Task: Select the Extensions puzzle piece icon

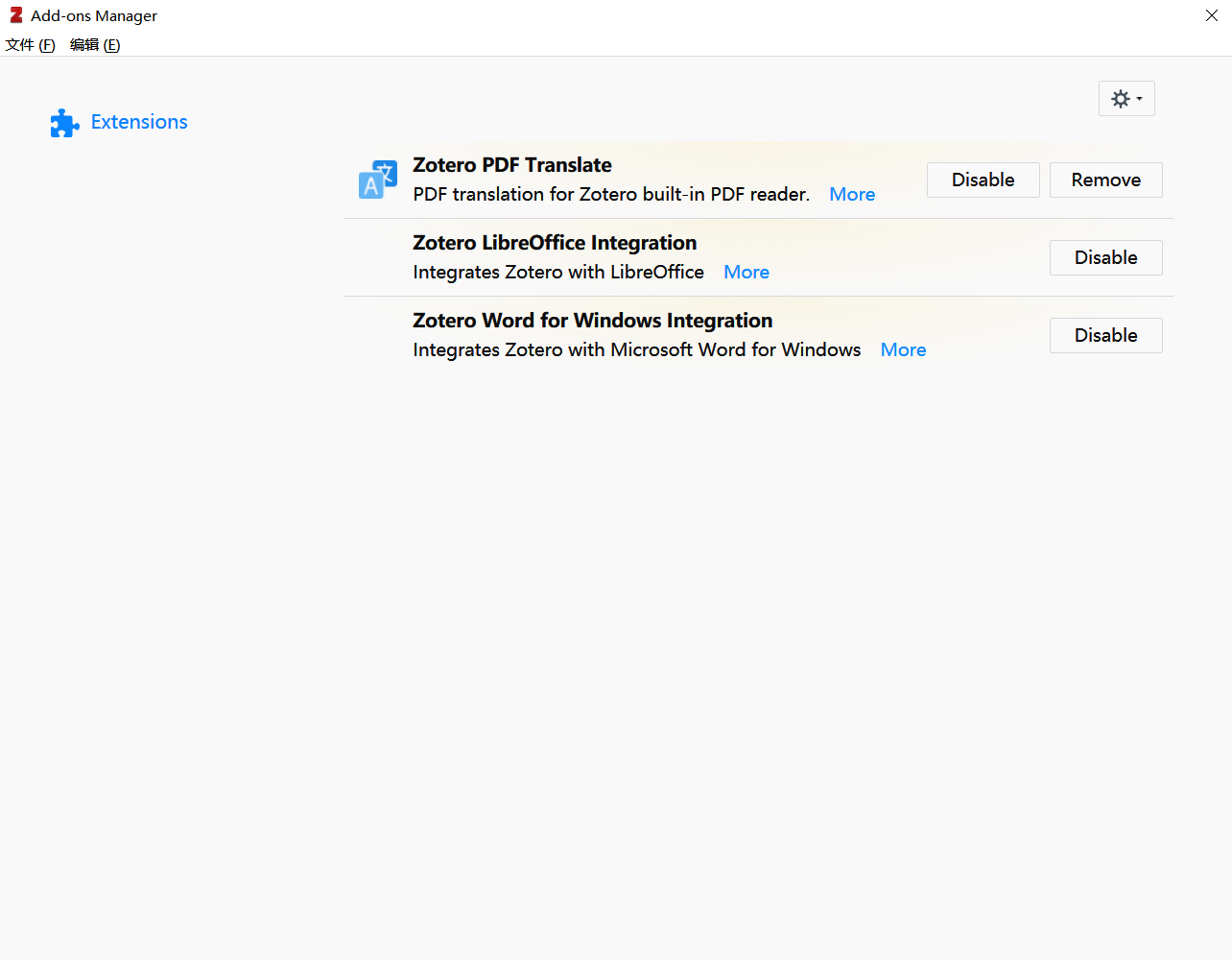Action: pyautogui.click(x=65, y=123)
